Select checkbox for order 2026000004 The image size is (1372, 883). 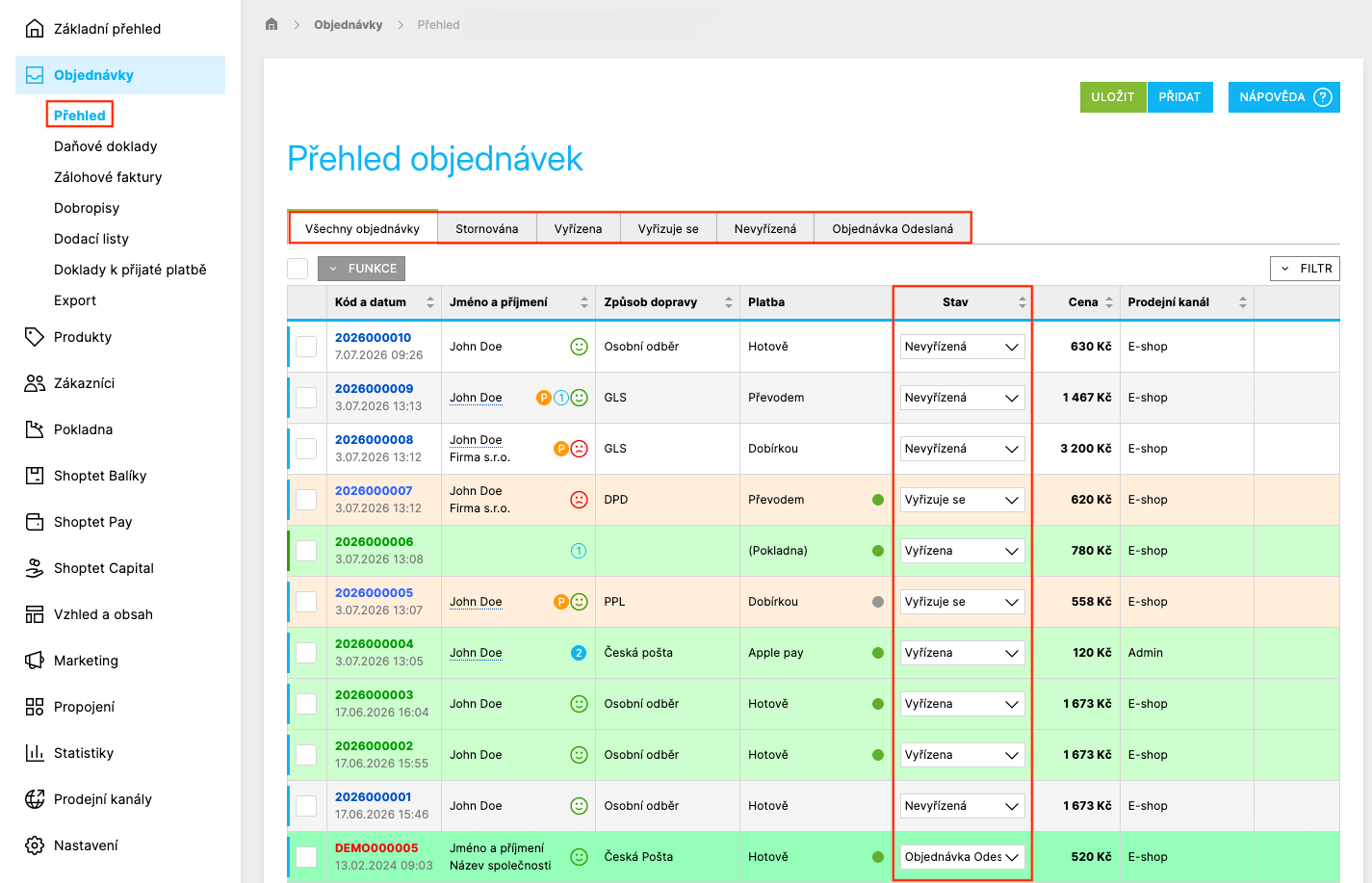(x=306, y=653)
